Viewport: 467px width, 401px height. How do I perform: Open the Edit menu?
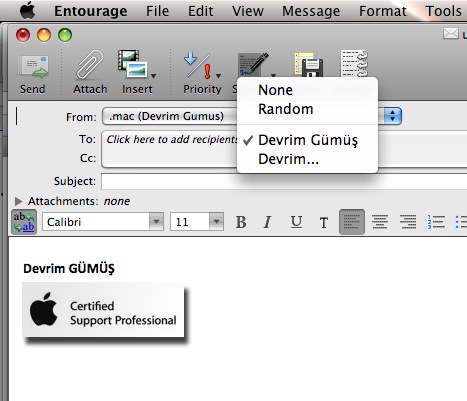200,11
